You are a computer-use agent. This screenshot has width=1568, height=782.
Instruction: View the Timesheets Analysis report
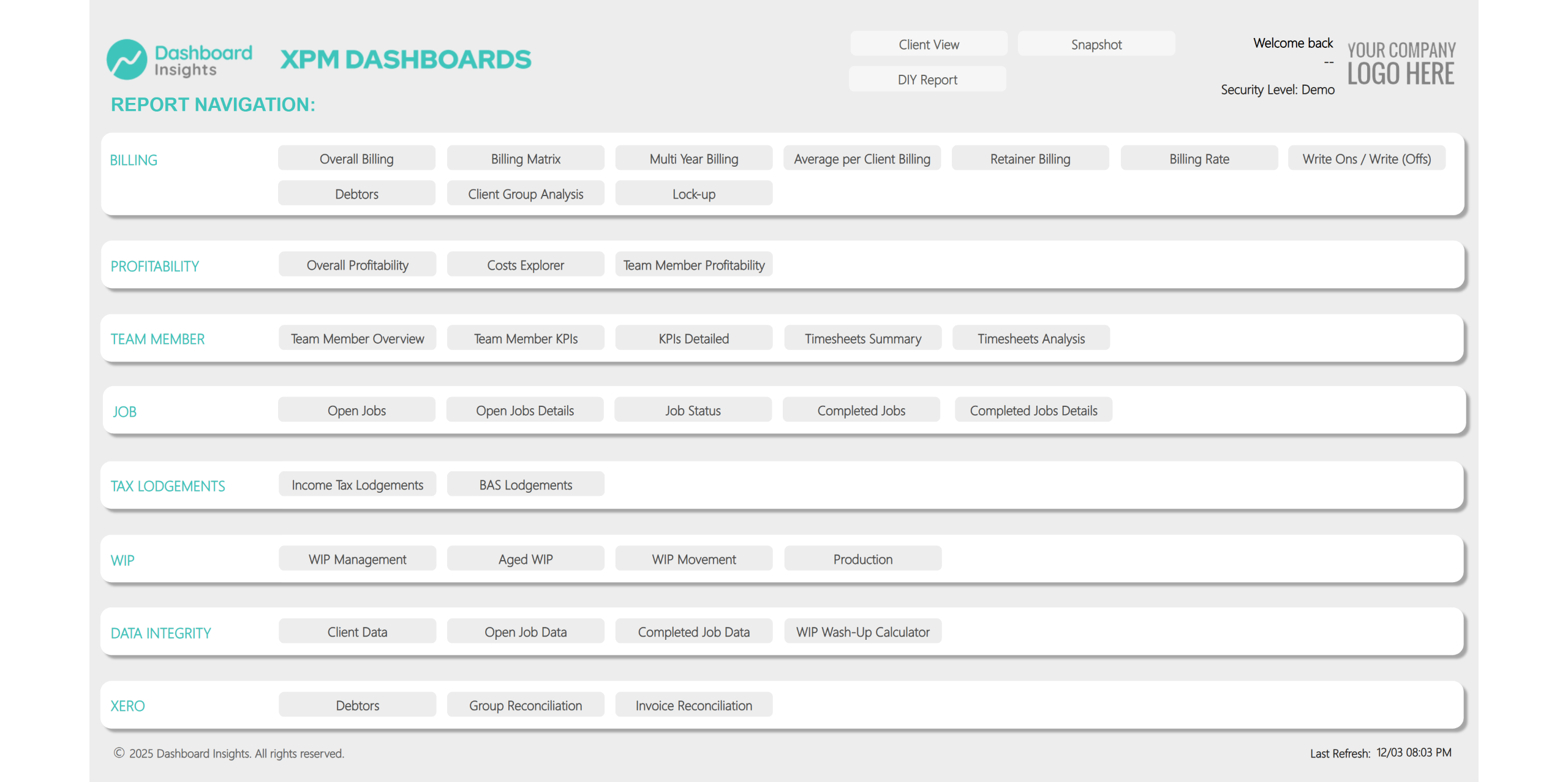click(x=1031, y=338)
